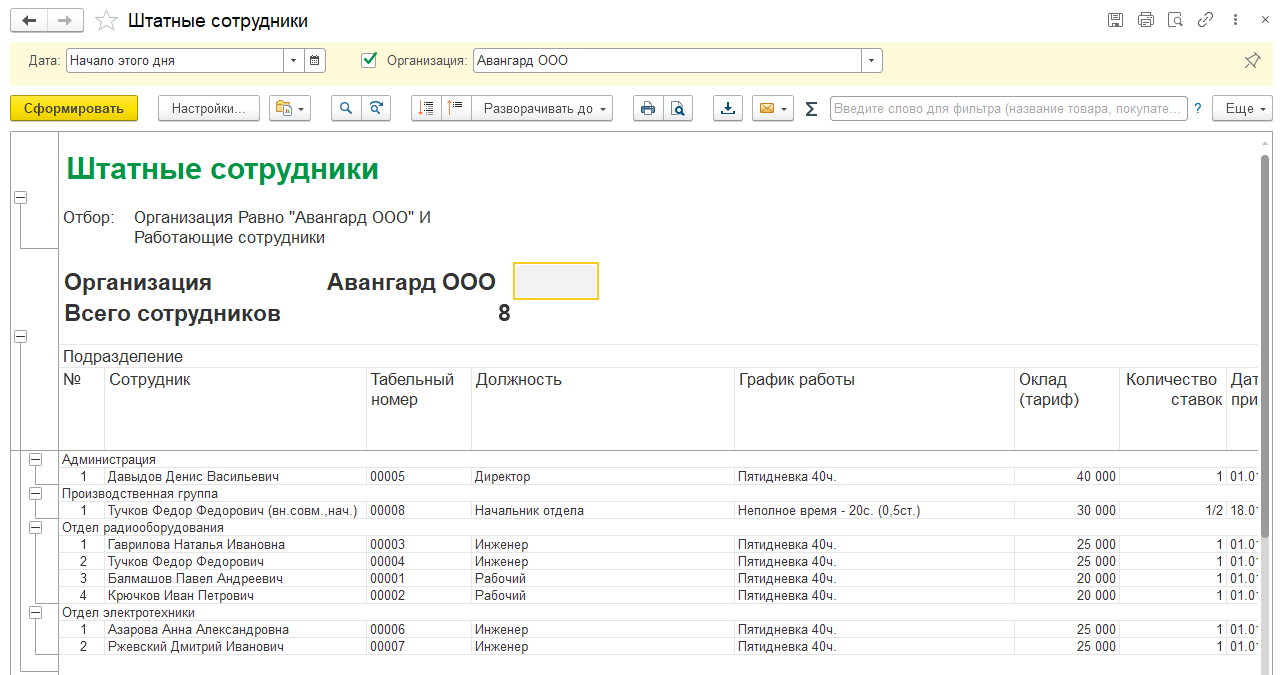Open the Еще menu
The image size is (1287, 675).
tap(1241, 108)
